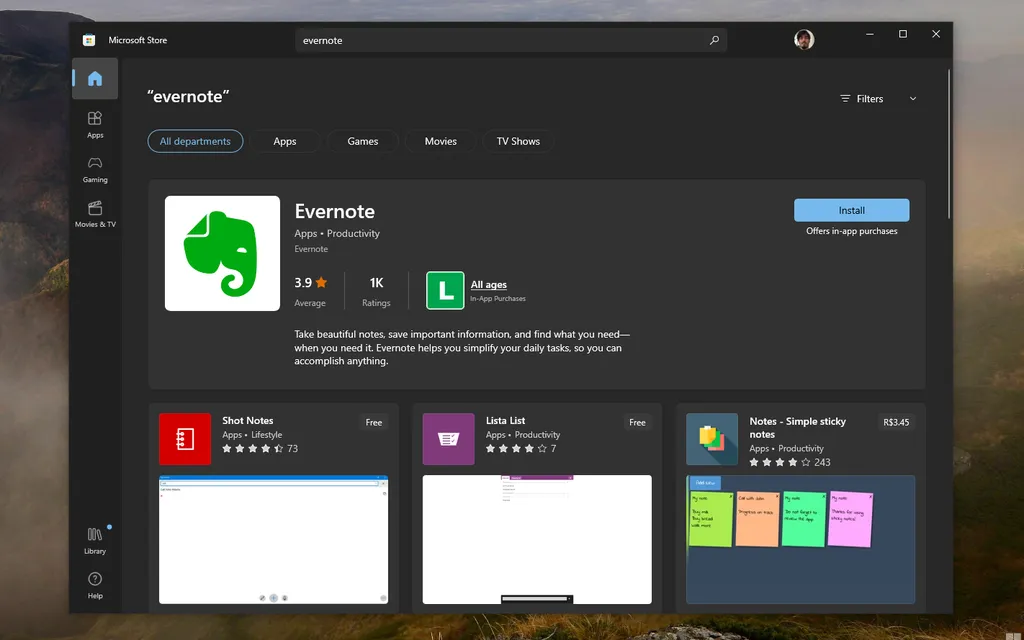Image resolution: width=1024 pixels, height=640 pixels.
Task: Click the Evernote elephant app icon
Action: pos(222,253)
